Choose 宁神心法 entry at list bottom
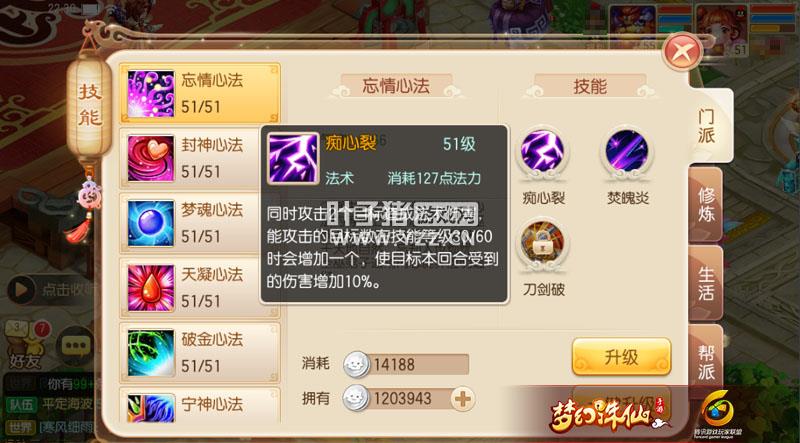This screenshot has height=443, width=800. pos(200,405)
